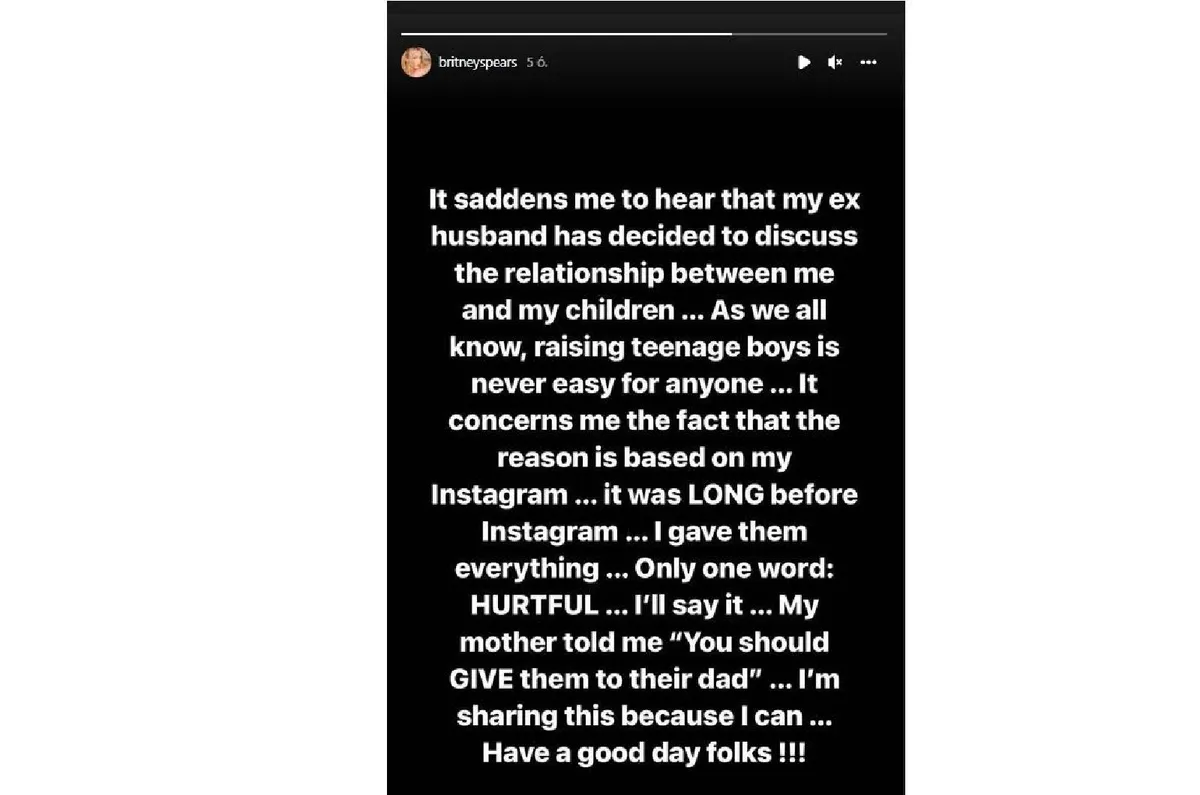
Task: Go to the britneyspears username link
Action: [479, 62]
